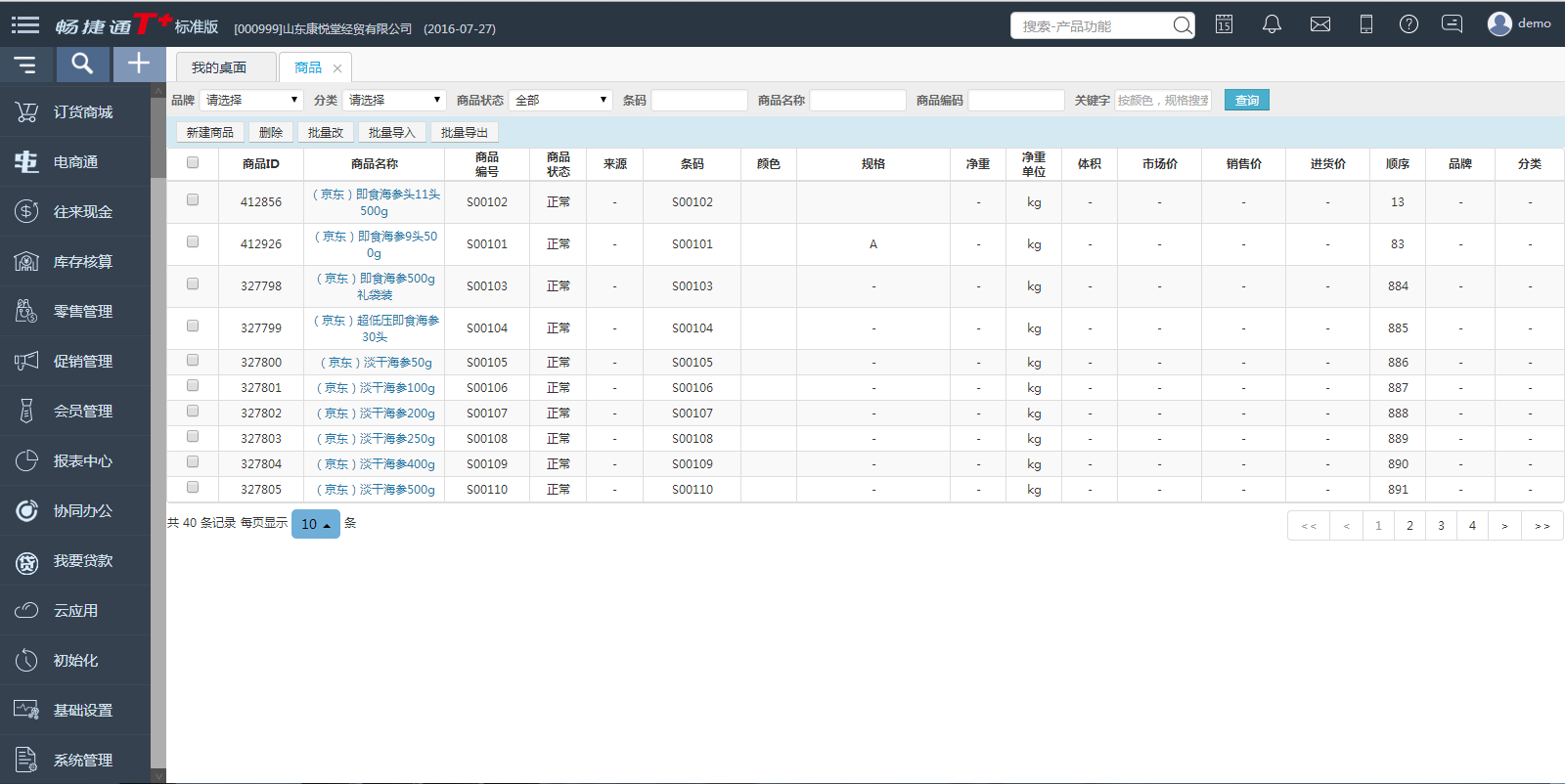Click the calendar icon in header
Image resolution: width=1565 pixels, height=784 pixels.
1224,24
